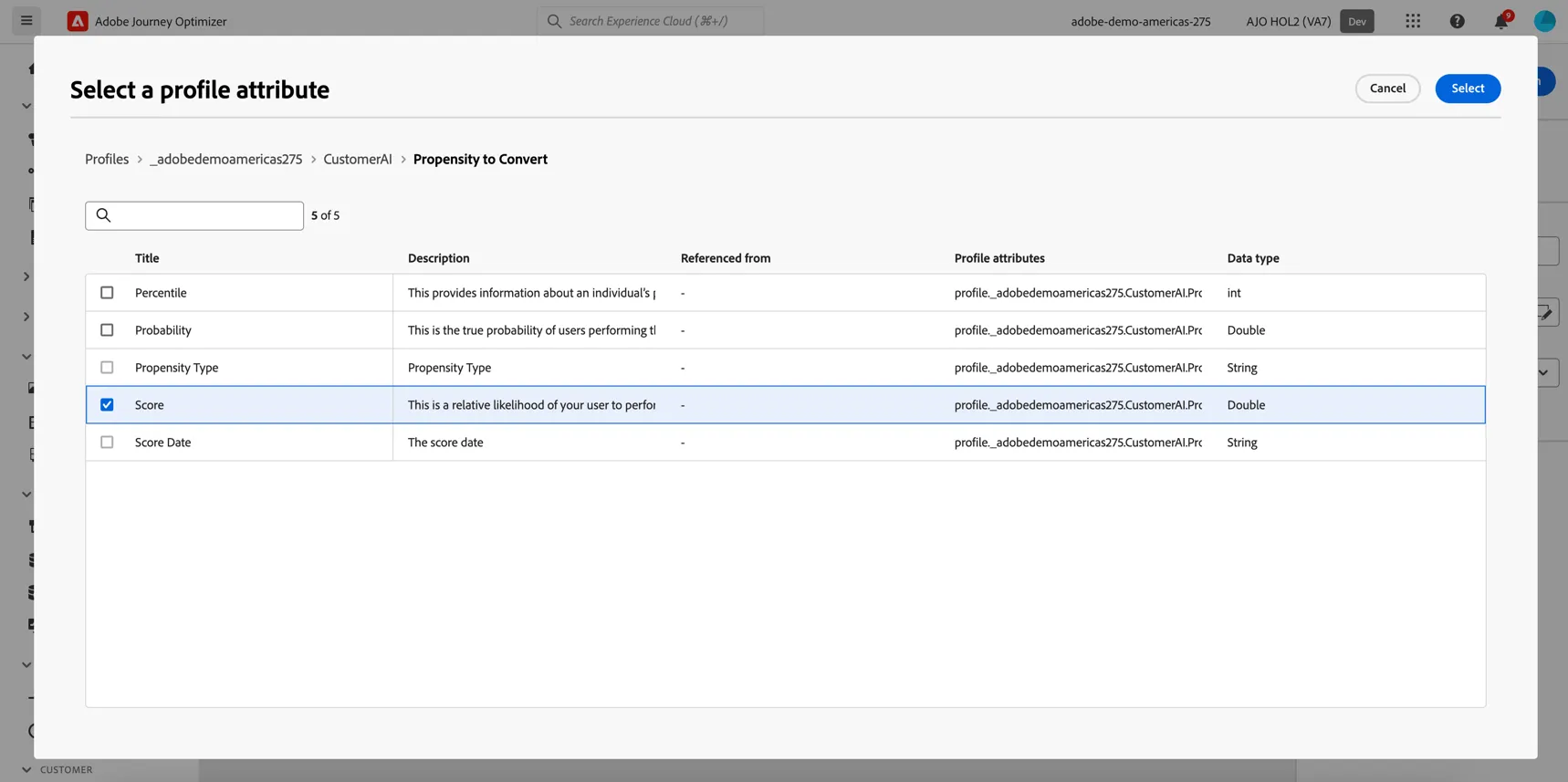Click the 'int' data type cell
The image size is (1568, 782).
point(1234,293)
